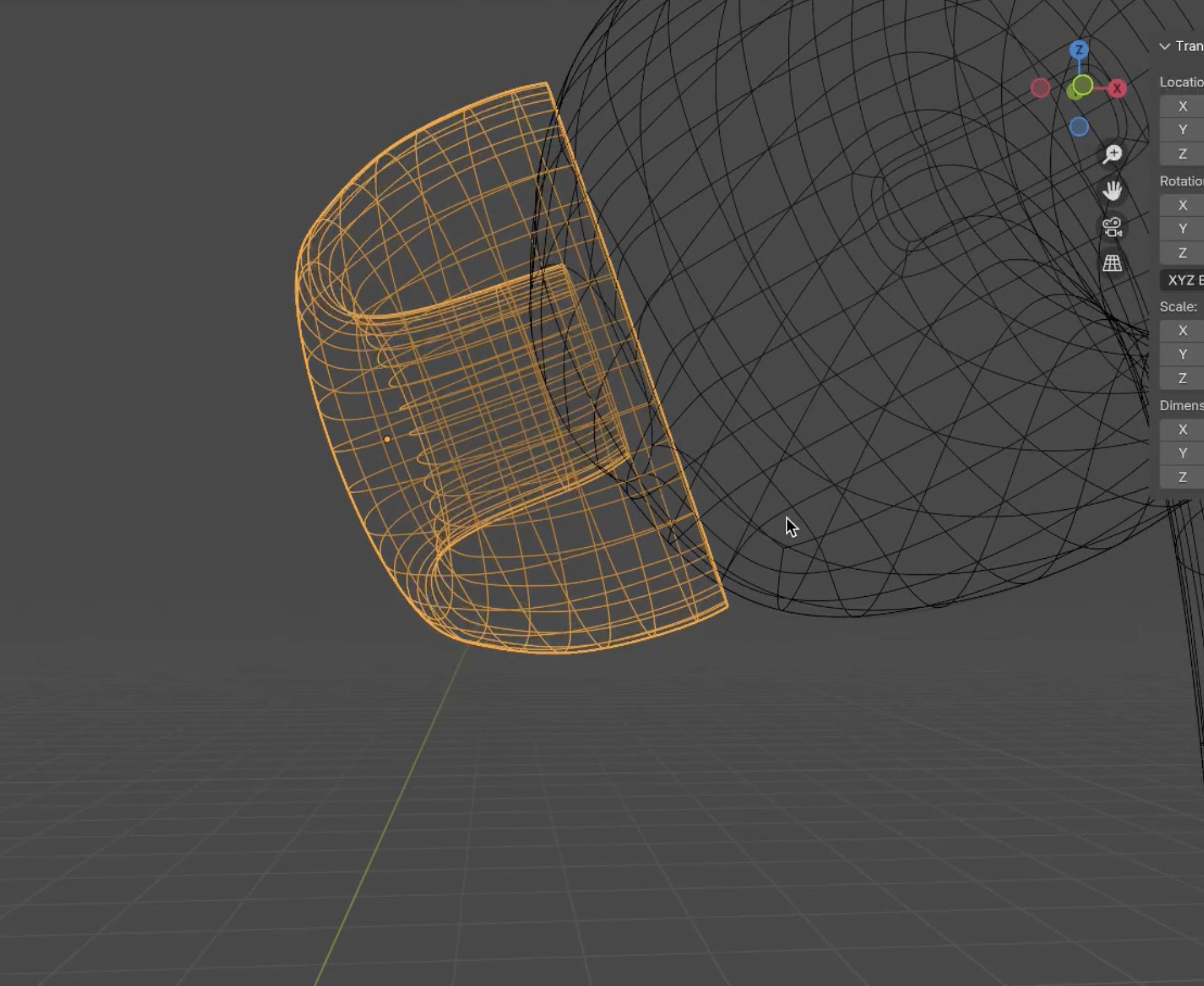
Task: Collapse the Transform panel chevron
Action: click(x=1165, y=46)
